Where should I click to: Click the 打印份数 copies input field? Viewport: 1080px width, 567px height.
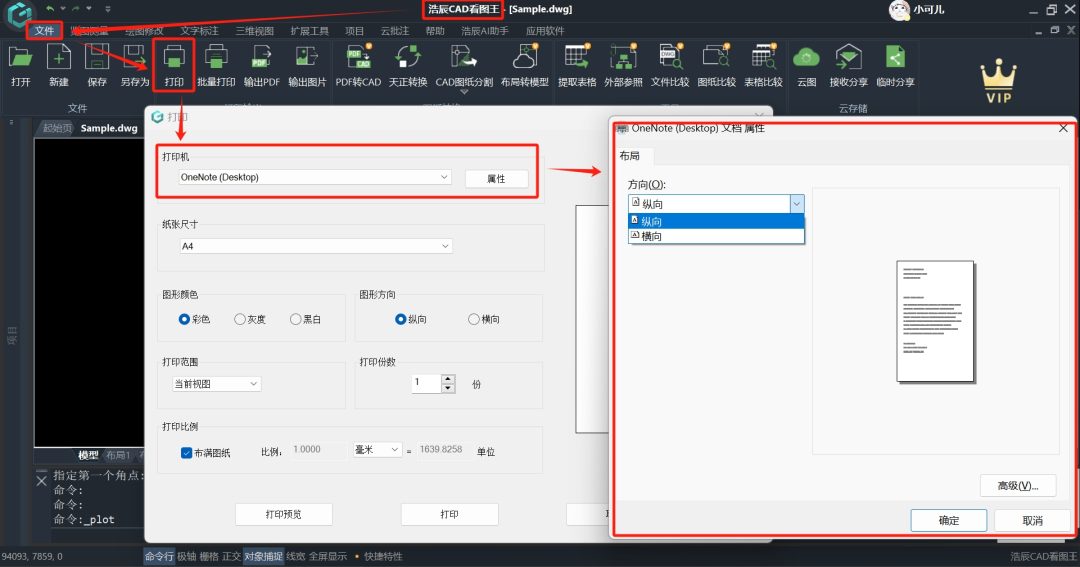coord(426,384)
